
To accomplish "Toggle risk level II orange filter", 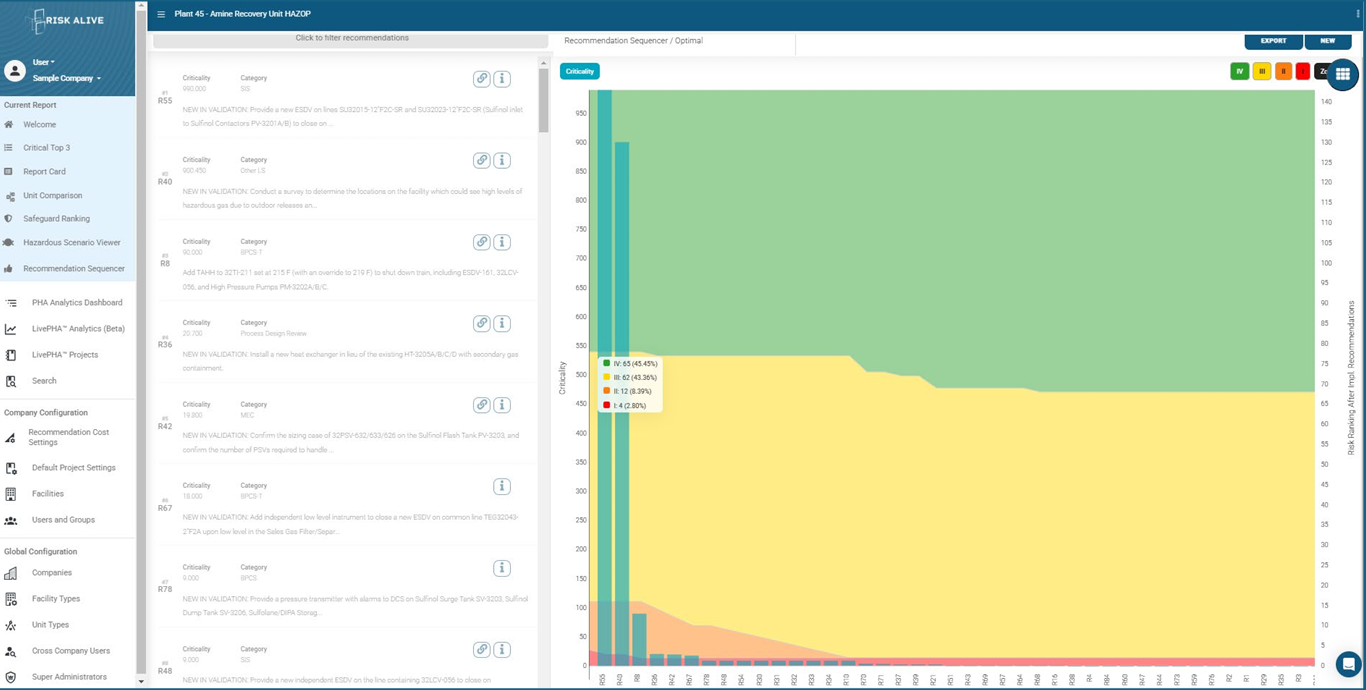I will point(1283,71).
